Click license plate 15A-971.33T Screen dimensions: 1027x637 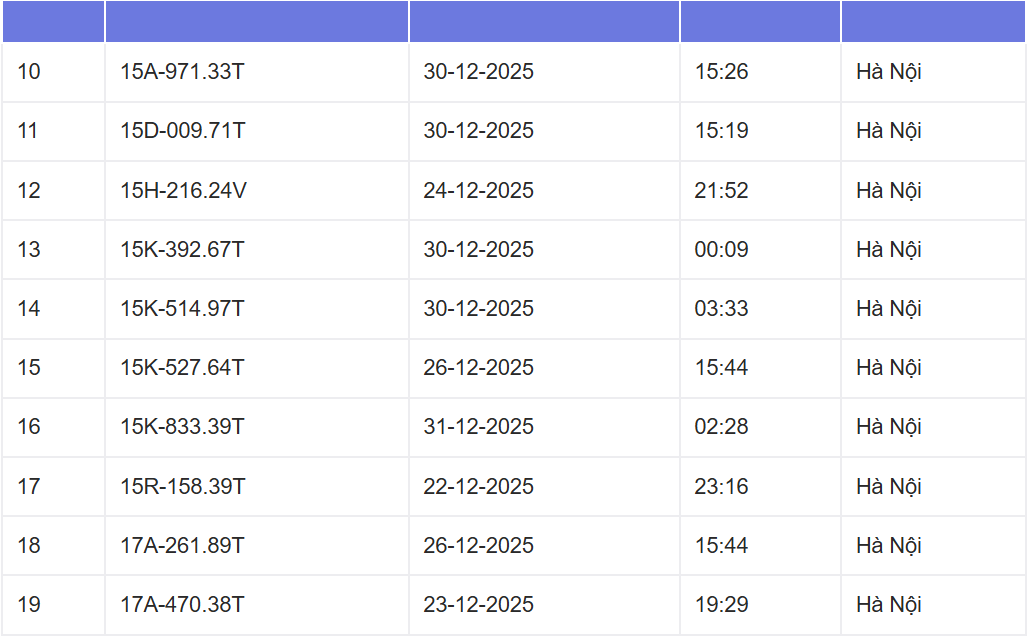[x=183, y=72]
